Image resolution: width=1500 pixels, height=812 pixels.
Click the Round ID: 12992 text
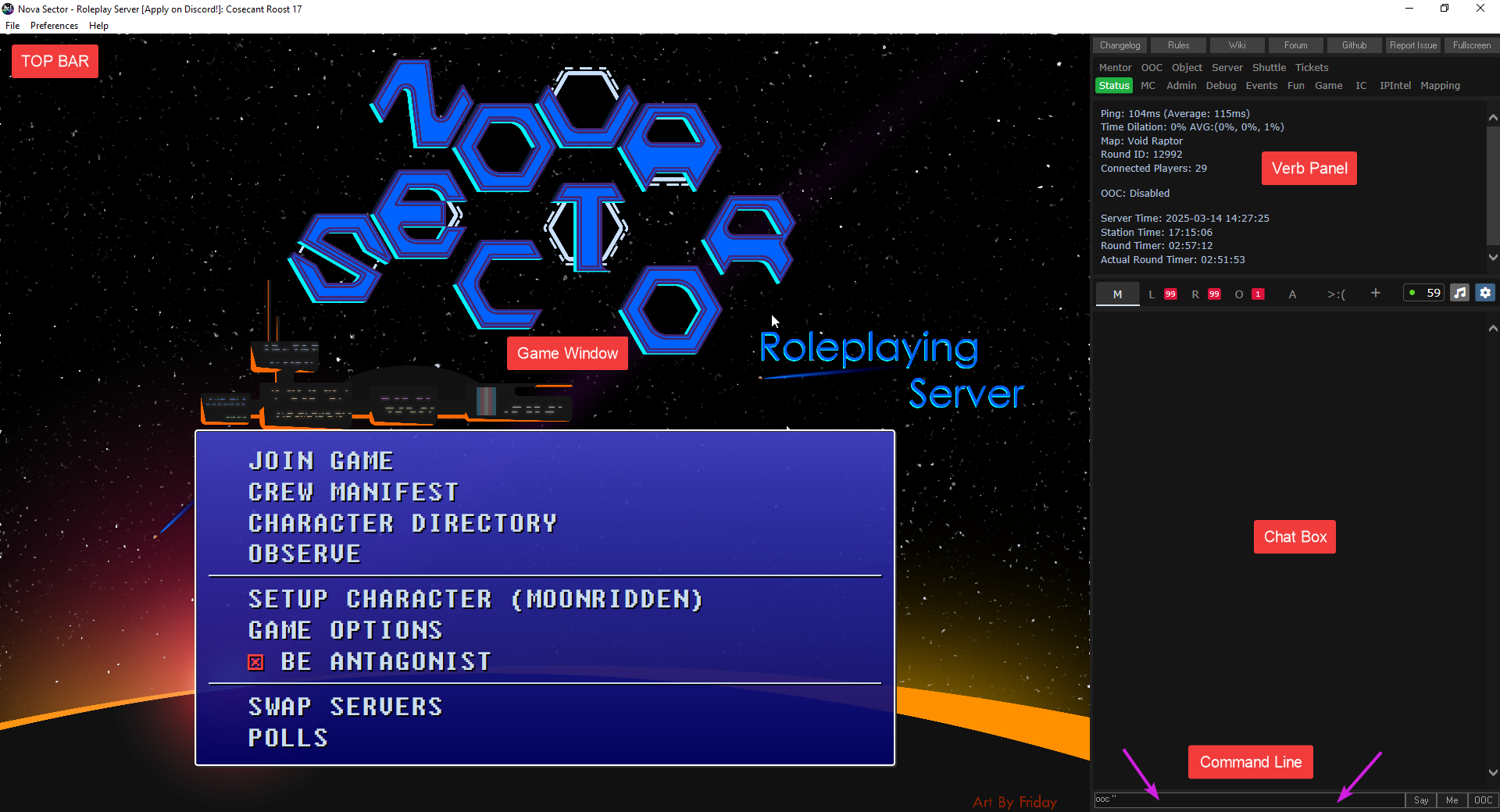[1141, 155]
